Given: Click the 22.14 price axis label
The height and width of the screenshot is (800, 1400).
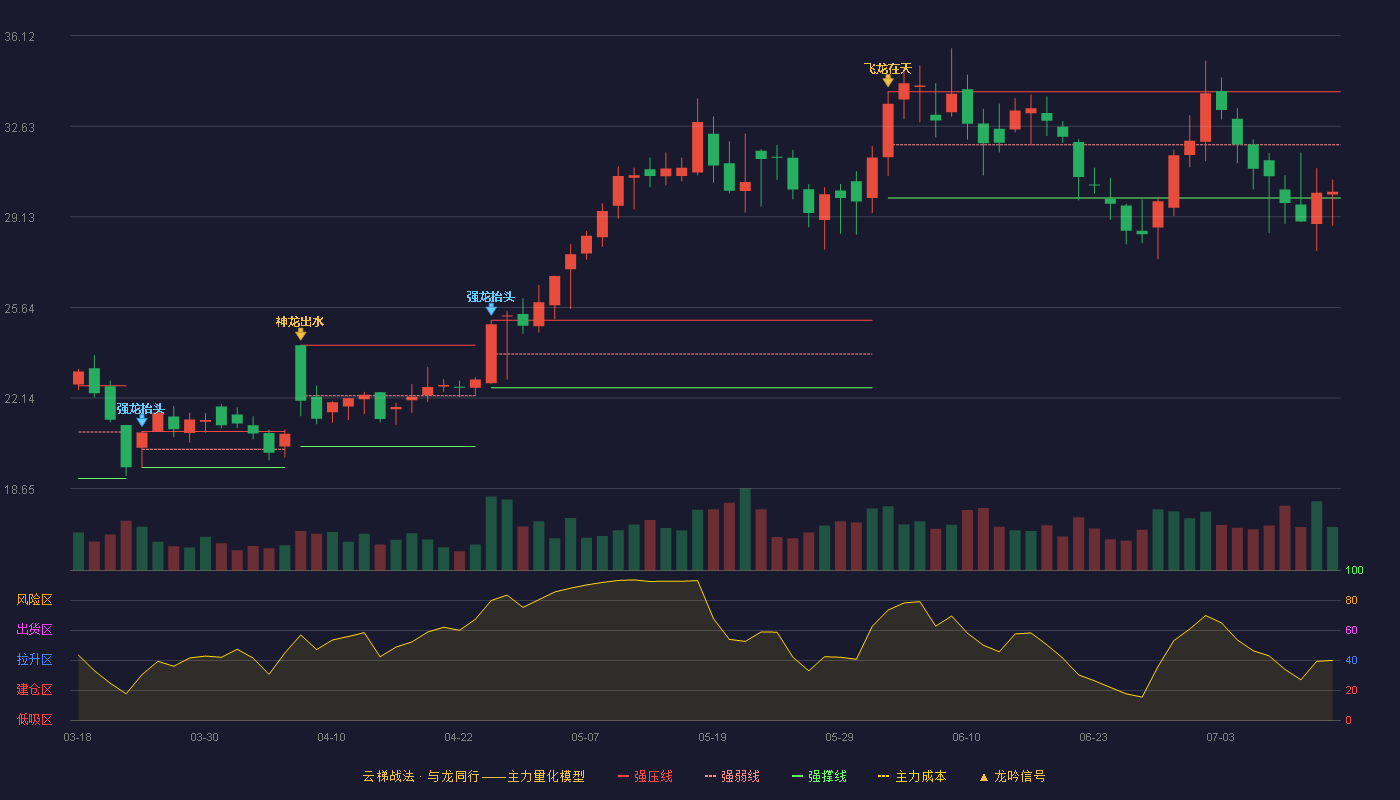Looking at the screenshot, I should pyautogui.click(x=20, y=399).
